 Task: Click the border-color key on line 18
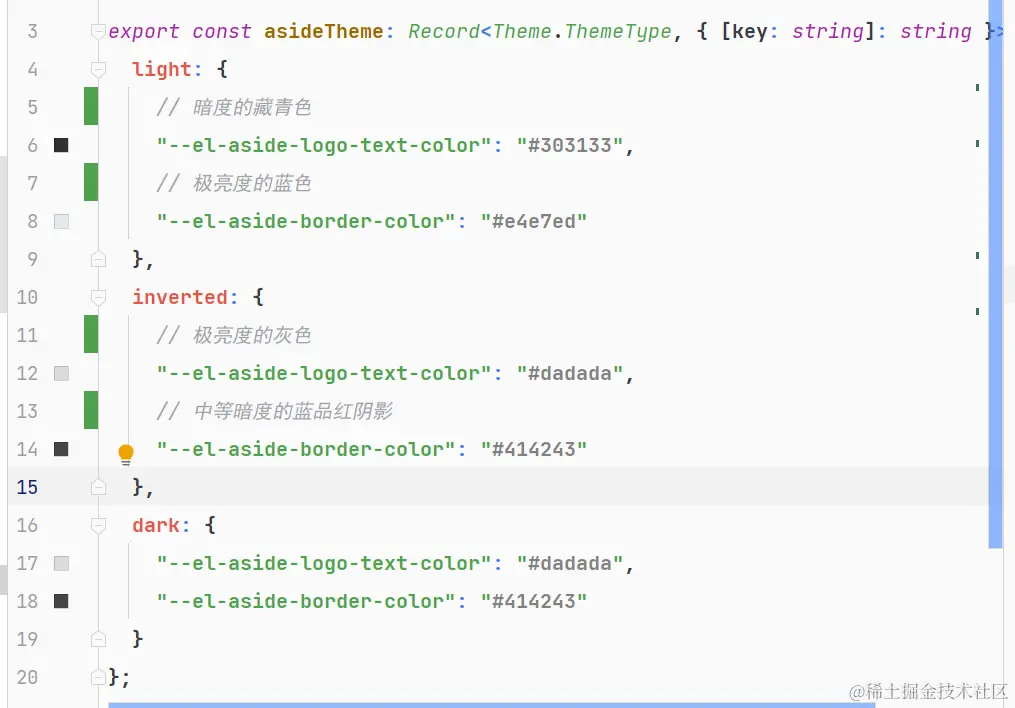click(x=306, y=601)
